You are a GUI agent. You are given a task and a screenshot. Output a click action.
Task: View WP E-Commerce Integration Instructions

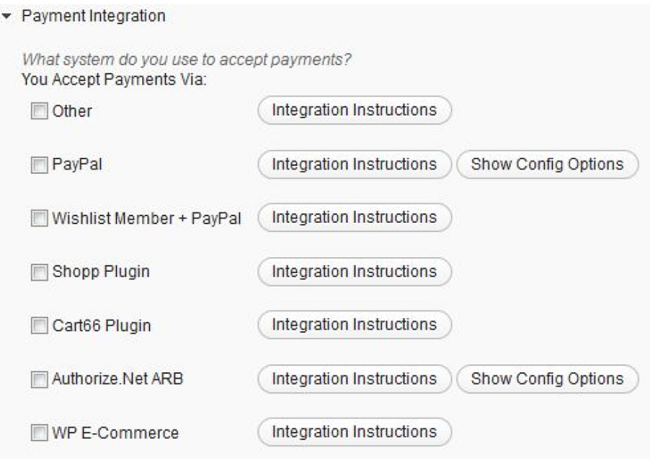click(x=354, y=432)
